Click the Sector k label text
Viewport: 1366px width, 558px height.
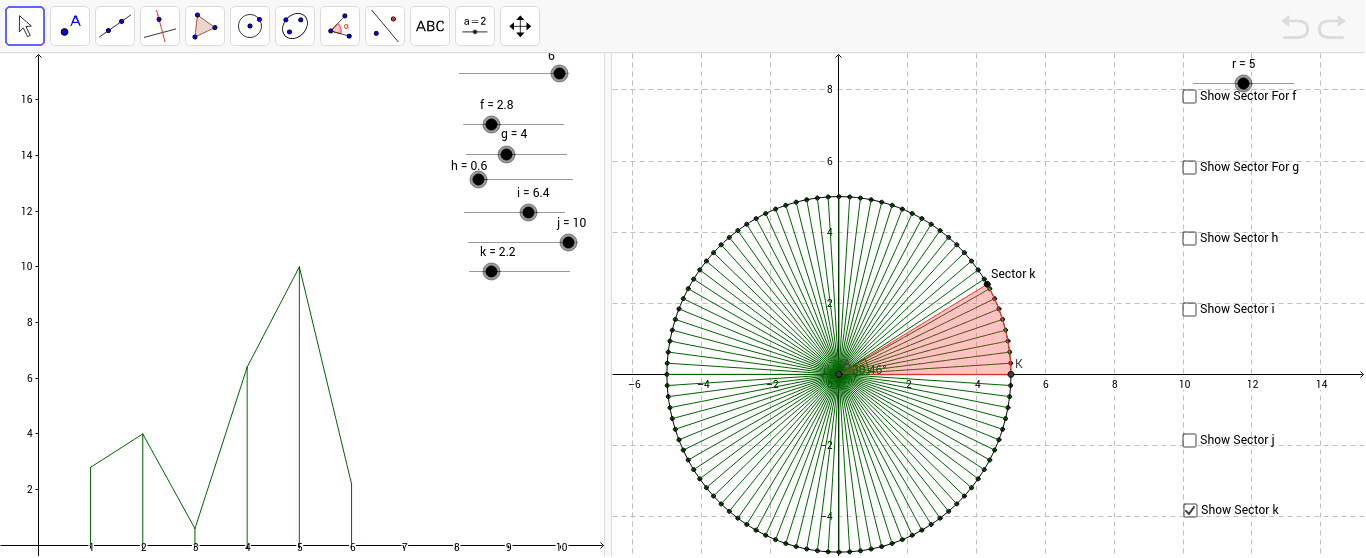point(1013,274)
